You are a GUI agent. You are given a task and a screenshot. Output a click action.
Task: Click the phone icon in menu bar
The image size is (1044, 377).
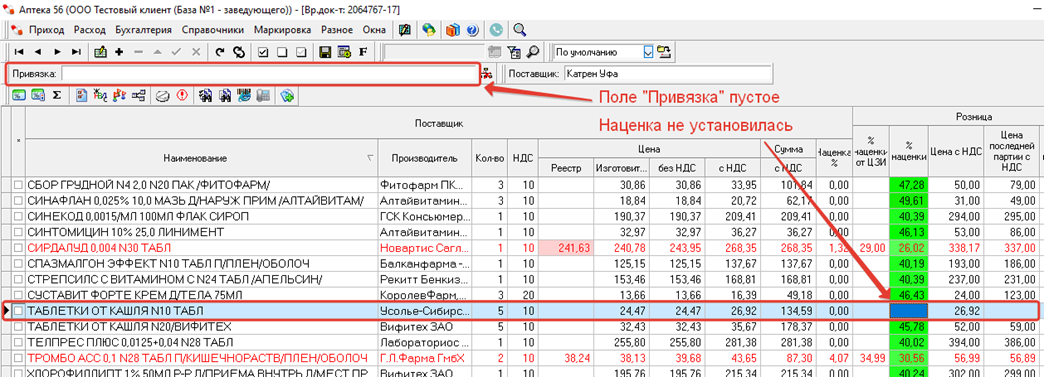point(495,30)
